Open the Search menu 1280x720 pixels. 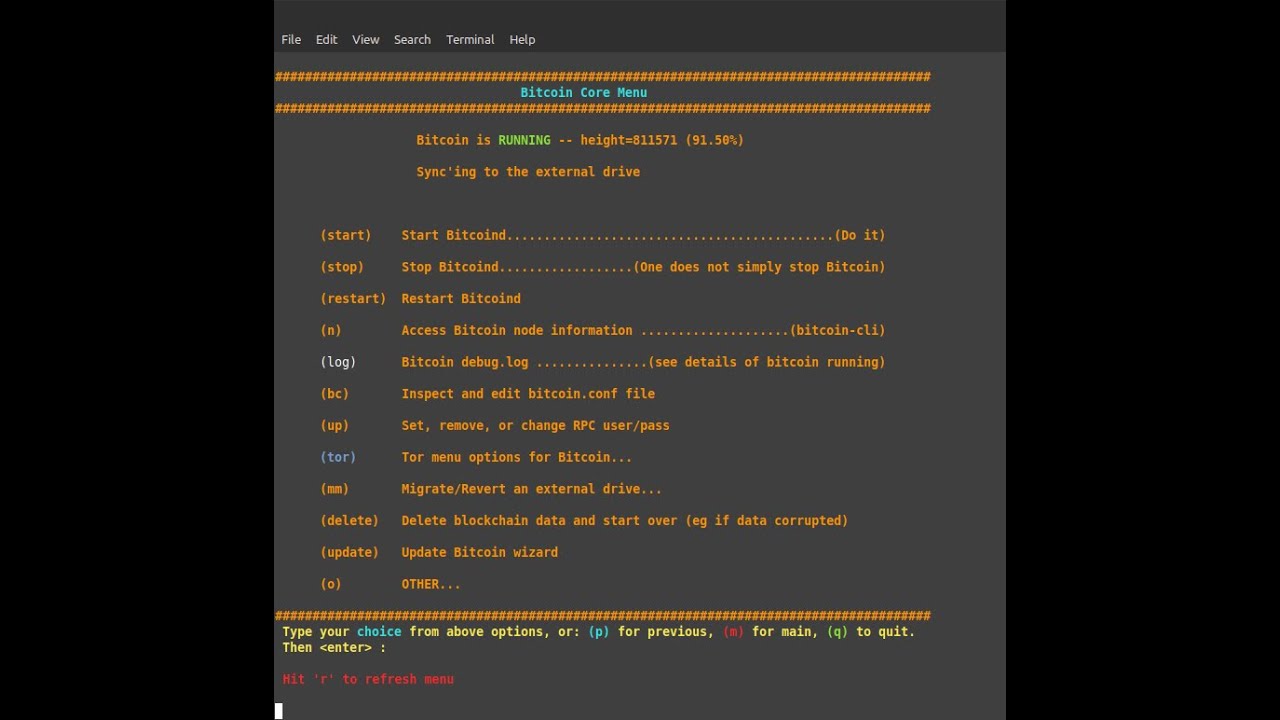412,40
